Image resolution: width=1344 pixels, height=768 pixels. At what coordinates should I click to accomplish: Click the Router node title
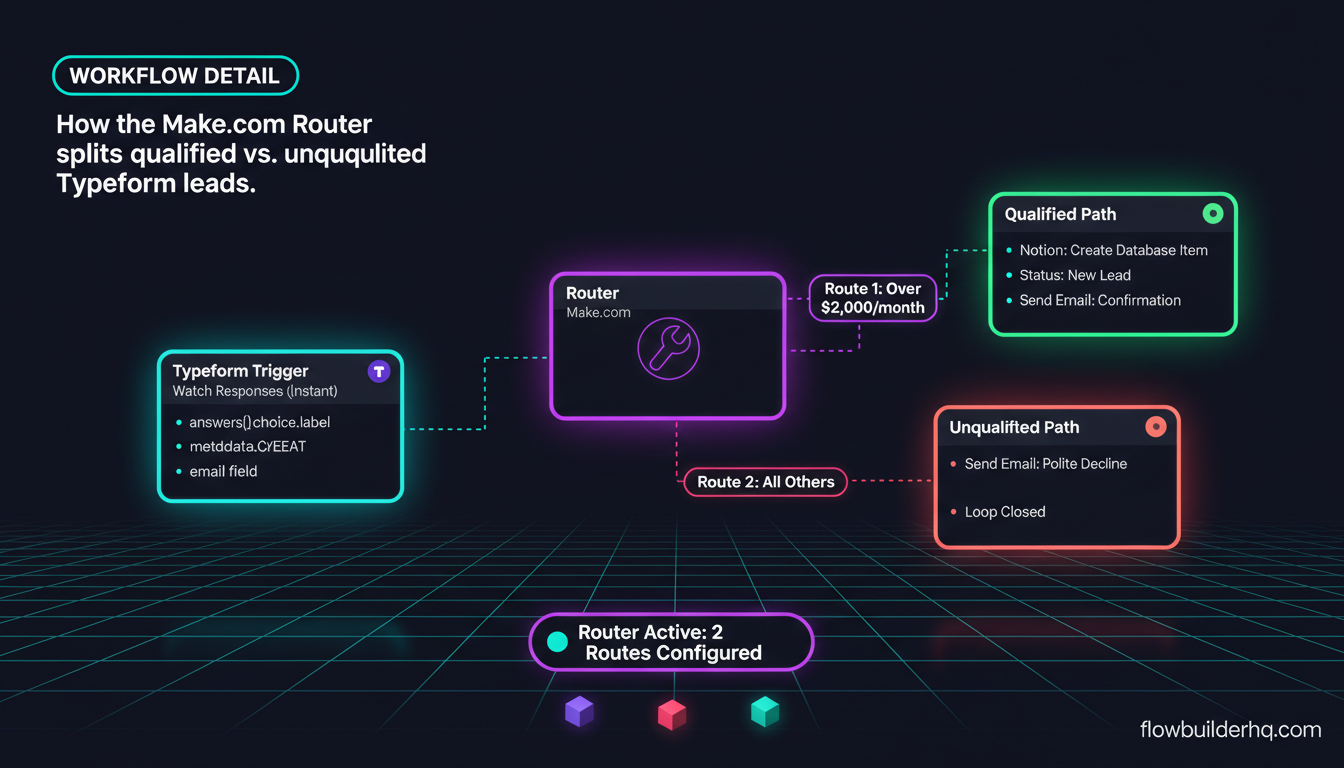click(x=592, y=293)
